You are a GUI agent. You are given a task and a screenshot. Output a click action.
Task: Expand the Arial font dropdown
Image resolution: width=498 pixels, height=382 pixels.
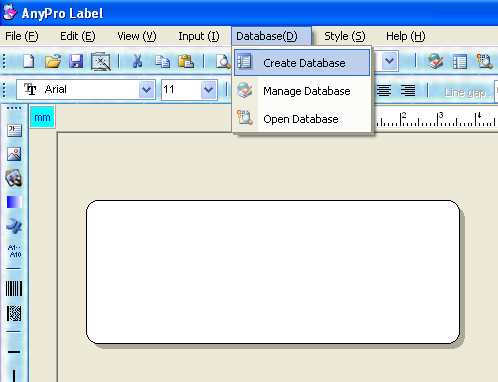pos(146,90)
